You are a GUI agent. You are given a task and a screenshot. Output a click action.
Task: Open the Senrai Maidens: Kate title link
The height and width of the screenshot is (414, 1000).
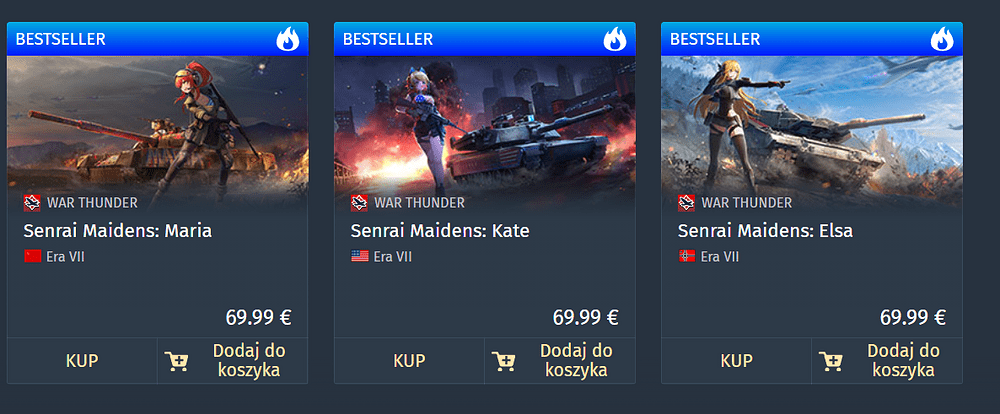[x=440, y=230]
